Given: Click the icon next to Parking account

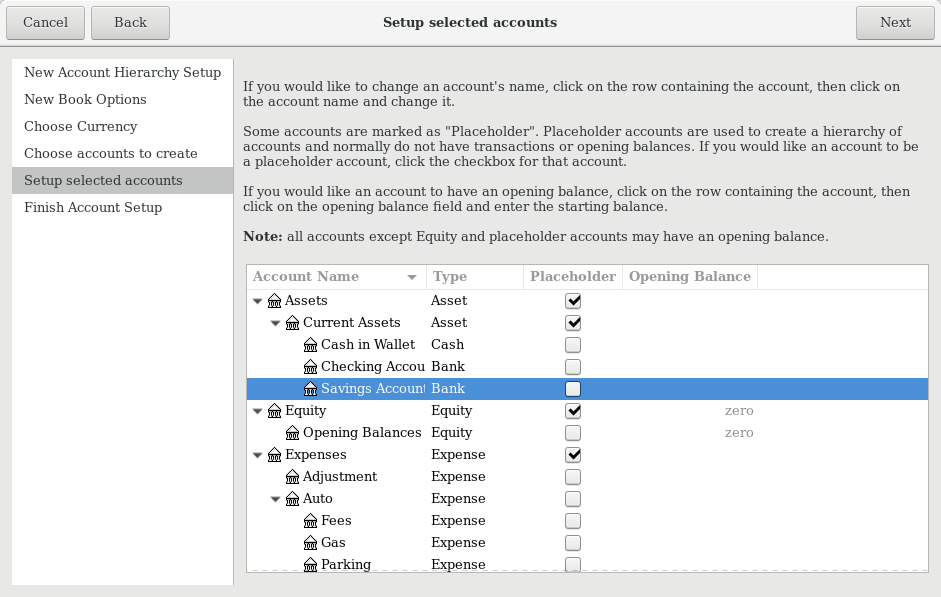Looking at the screenshot, I should pyautogui.click(x=310, y=565).
